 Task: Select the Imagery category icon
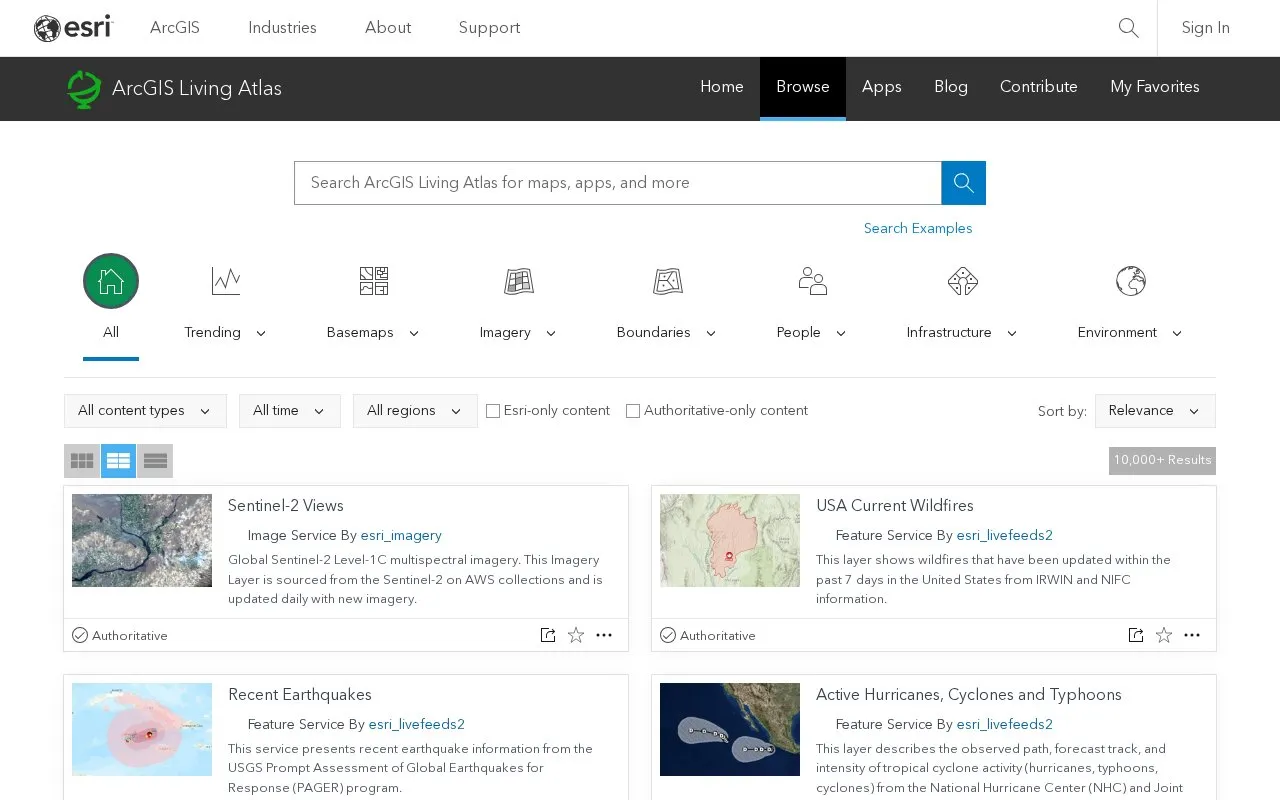pyautogui.click(x=519, y=281)
